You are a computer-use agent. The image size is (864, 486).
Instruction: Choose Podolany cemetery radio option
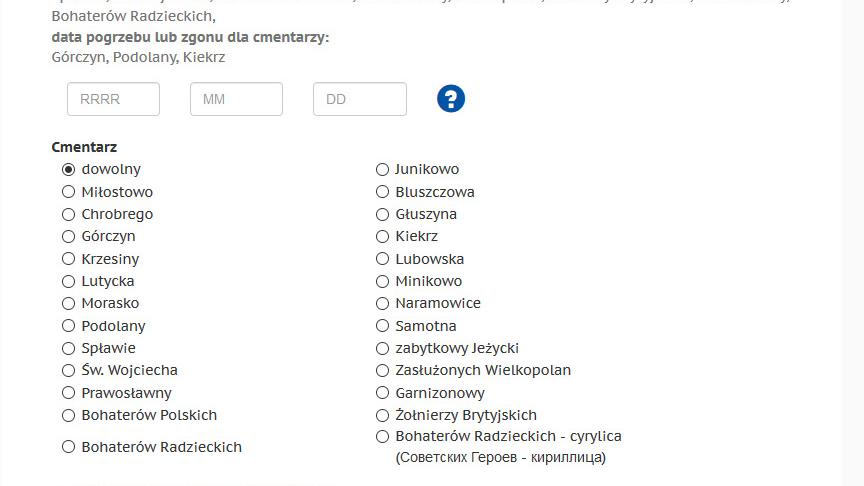69,326
